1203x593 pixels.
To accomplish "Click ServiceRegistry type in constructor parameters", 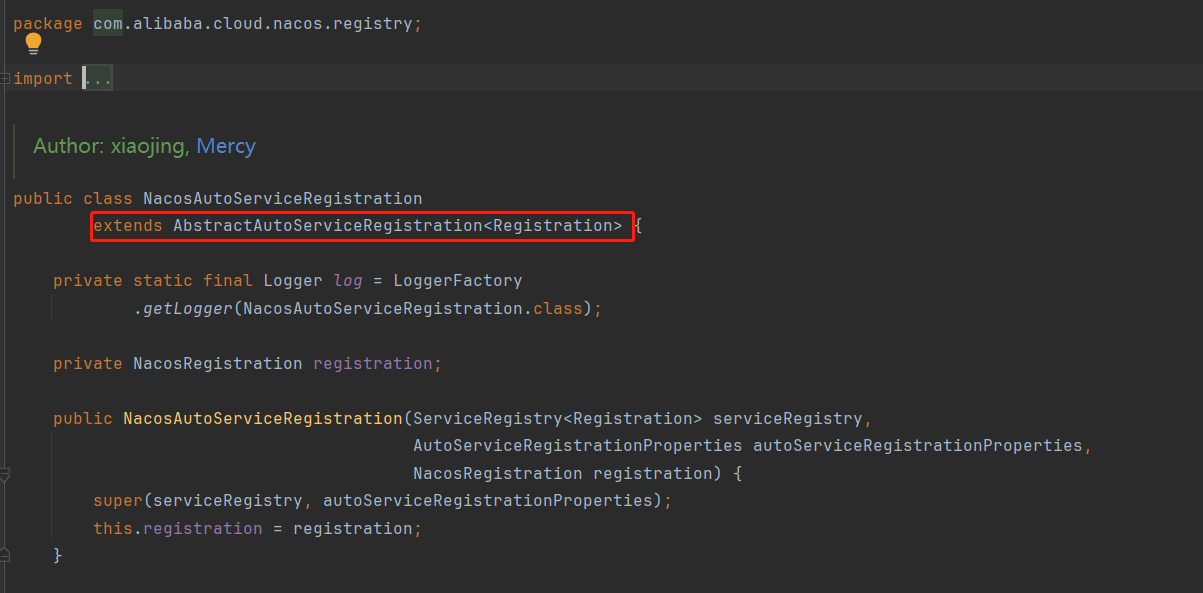I will [x=487, y=418].
